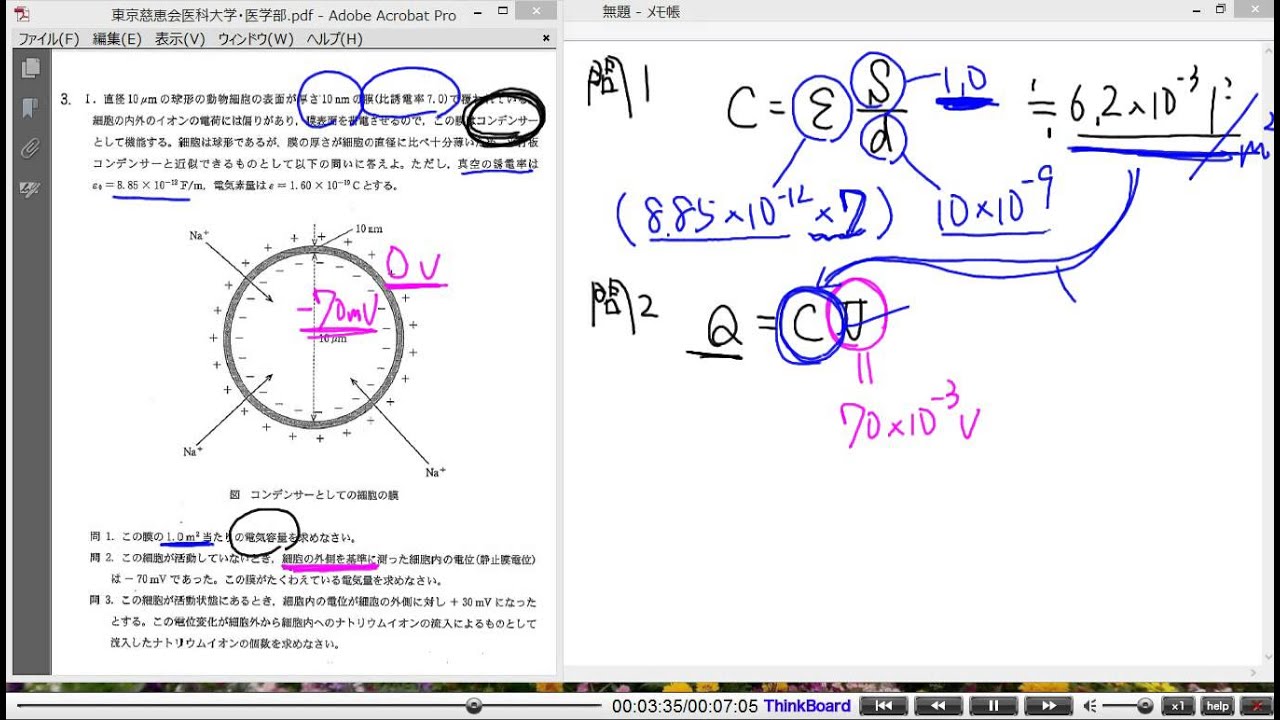Click the playback progress bar handle
Viewport: 1280px width, 720px height.
click(x=474, y=706)
